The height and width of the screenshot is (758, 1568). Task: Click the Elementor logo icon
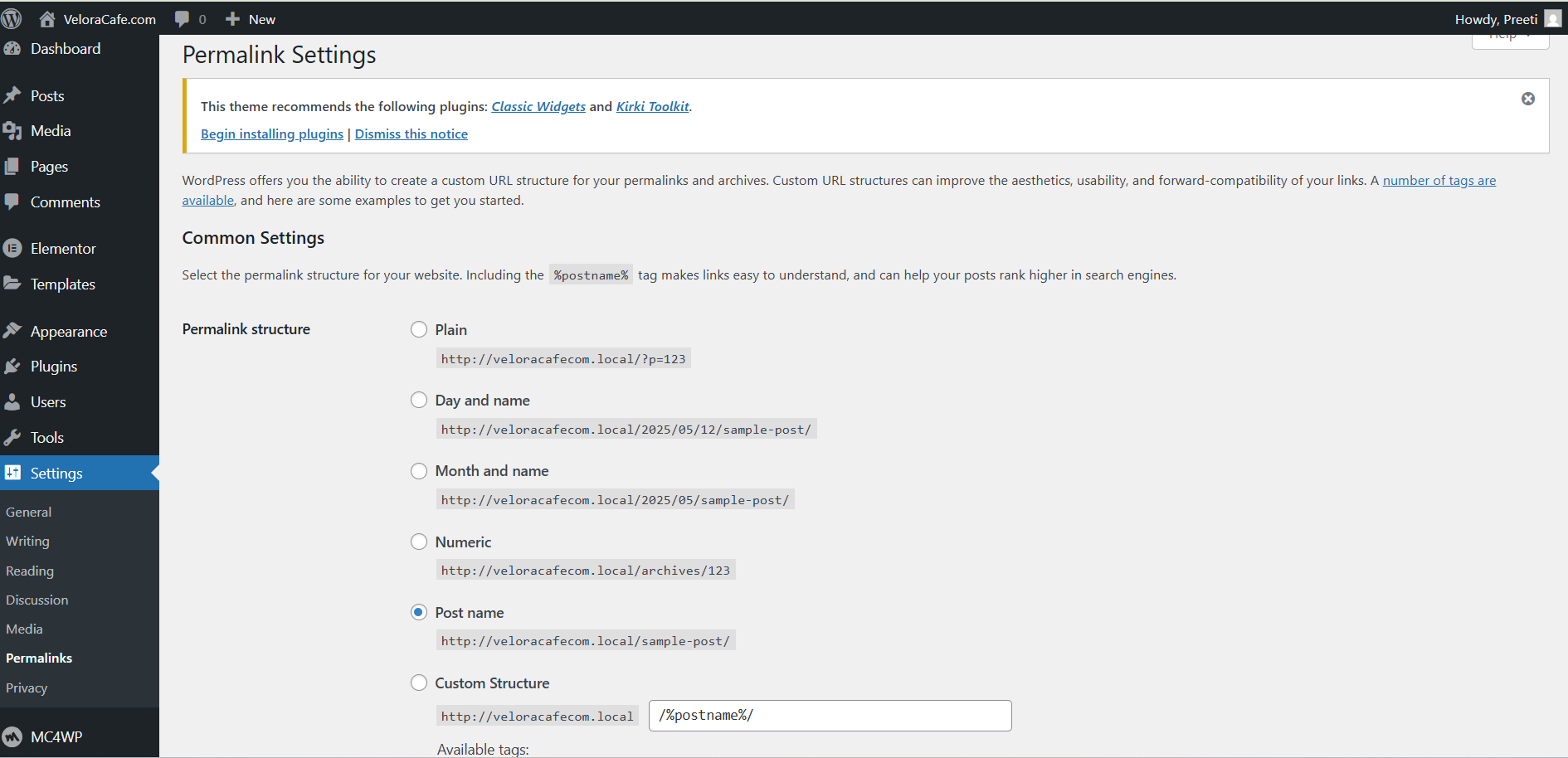(x=12, y=248)
